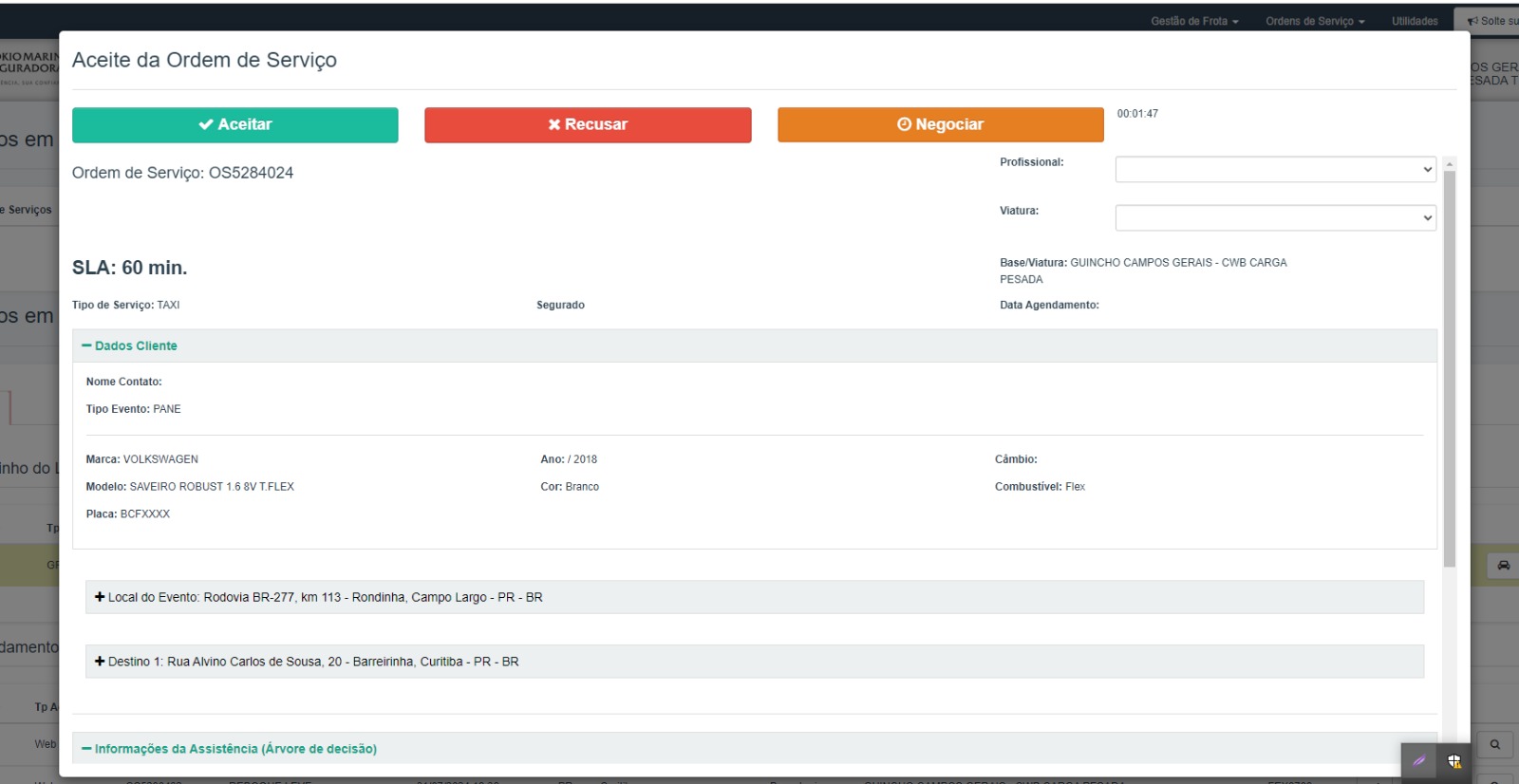Click the modal vertical scrollbar thumb
Screen dimensions: 1519x784
[x=1449, y=368]
